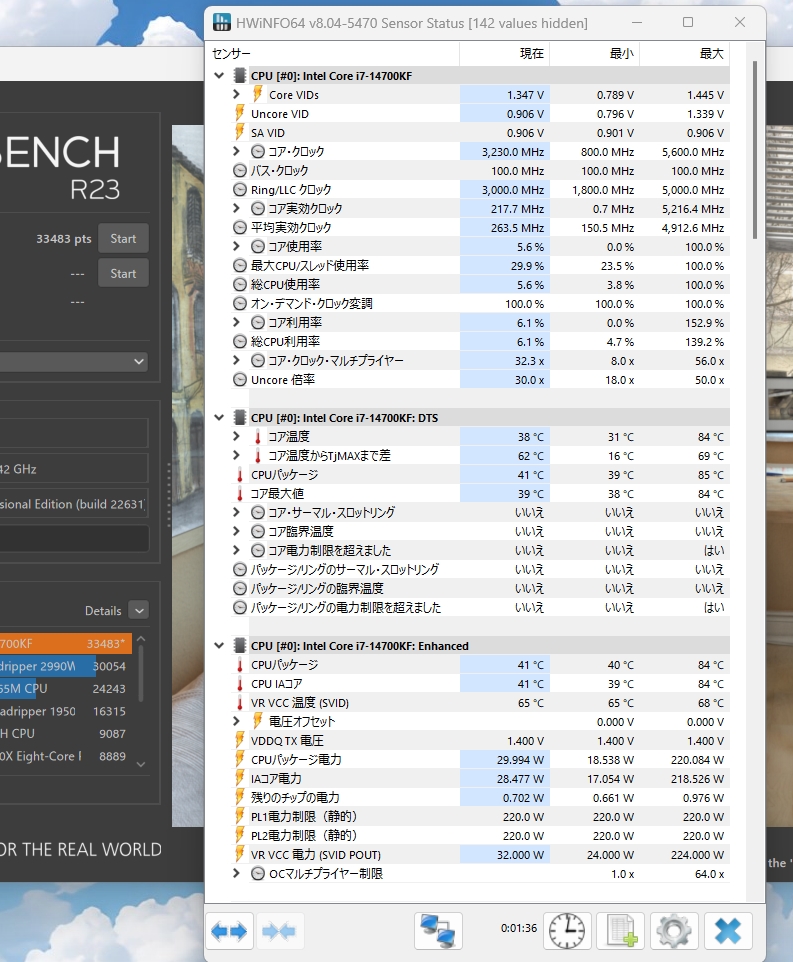Click the shrink layout arrows button
793x962 pixels.
click(x=279, y=931)
